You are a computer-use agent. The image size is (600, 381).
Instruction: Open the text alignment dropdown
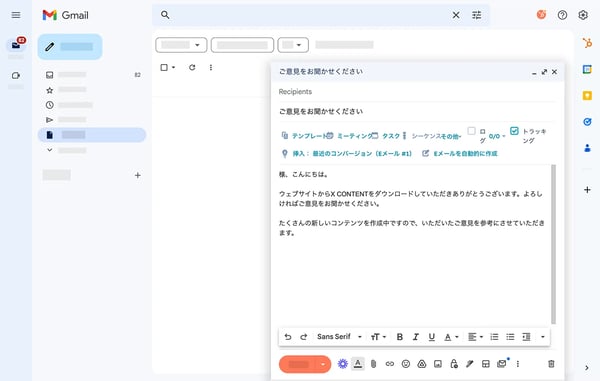pyautogui.click(x=476, y=337)
